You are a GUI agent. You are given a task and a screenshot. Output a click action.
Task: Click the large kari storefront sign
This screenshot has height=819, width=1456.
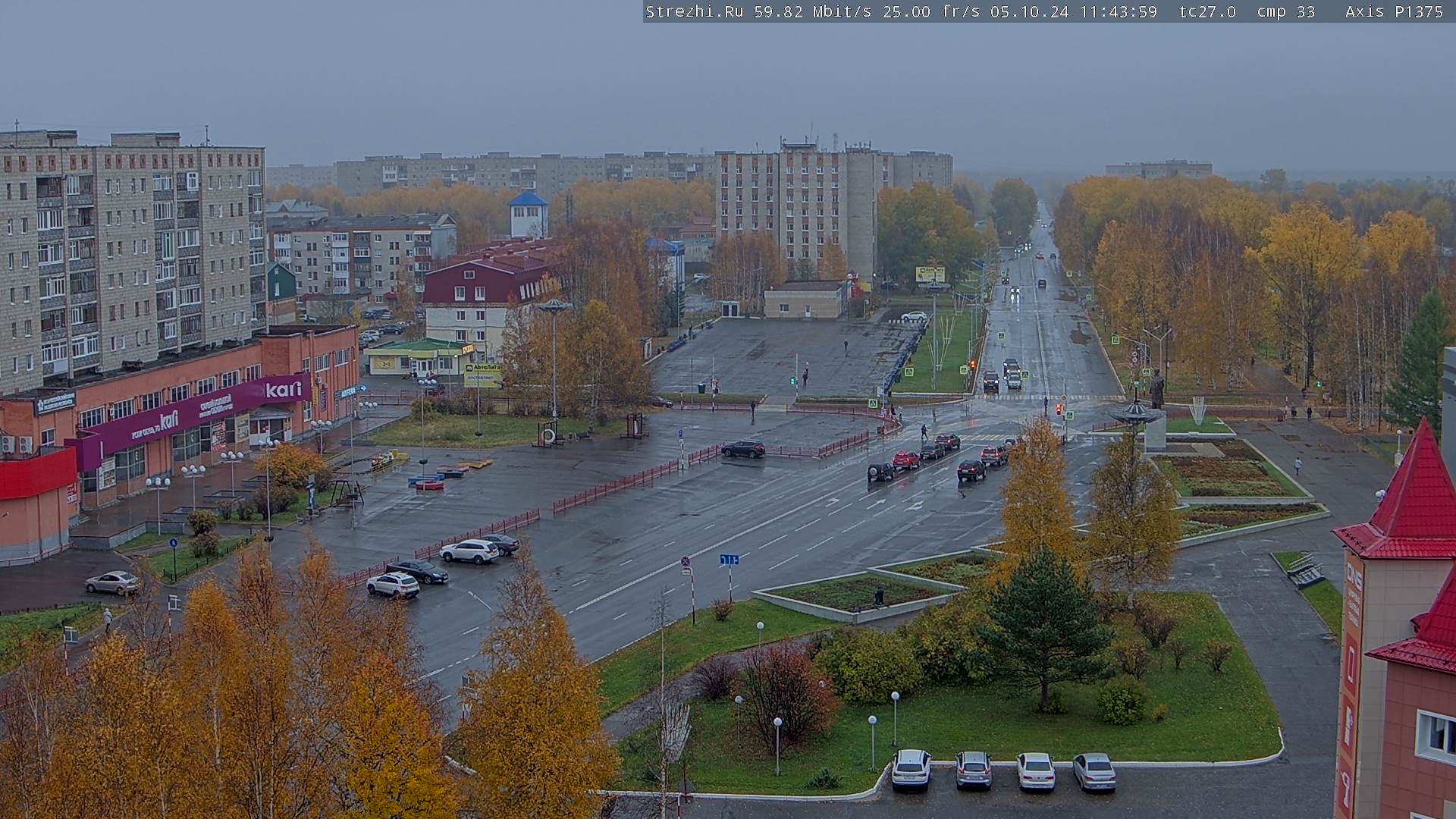click(x=284, y=390)
